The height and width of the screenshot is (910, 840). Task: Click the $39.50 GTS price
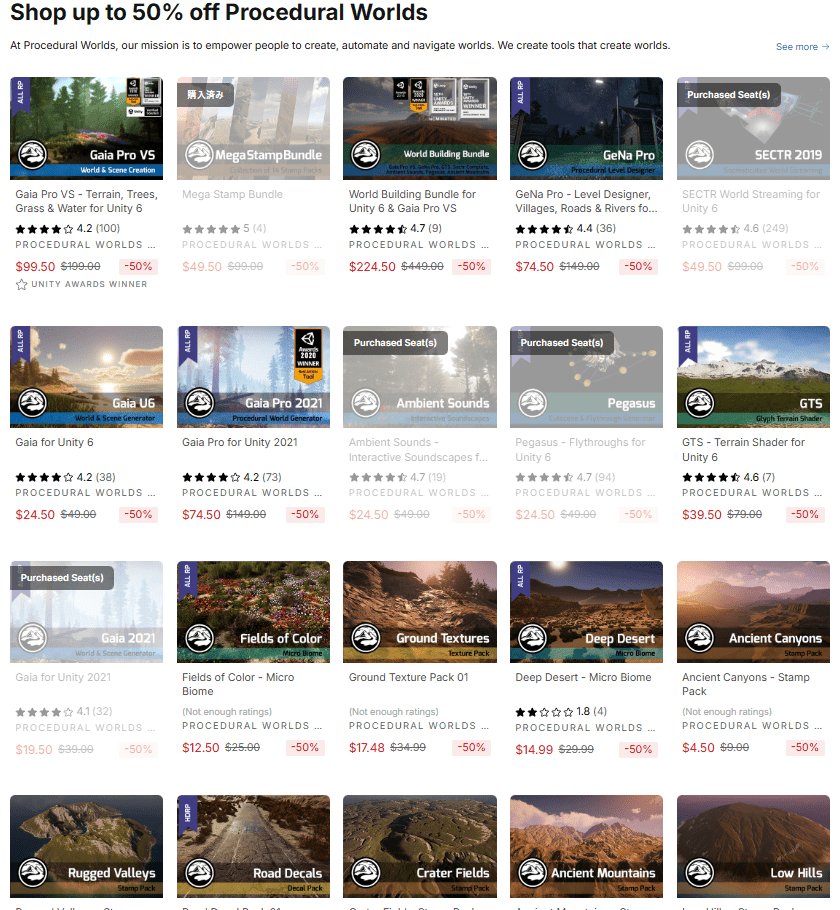click(702, 515)
